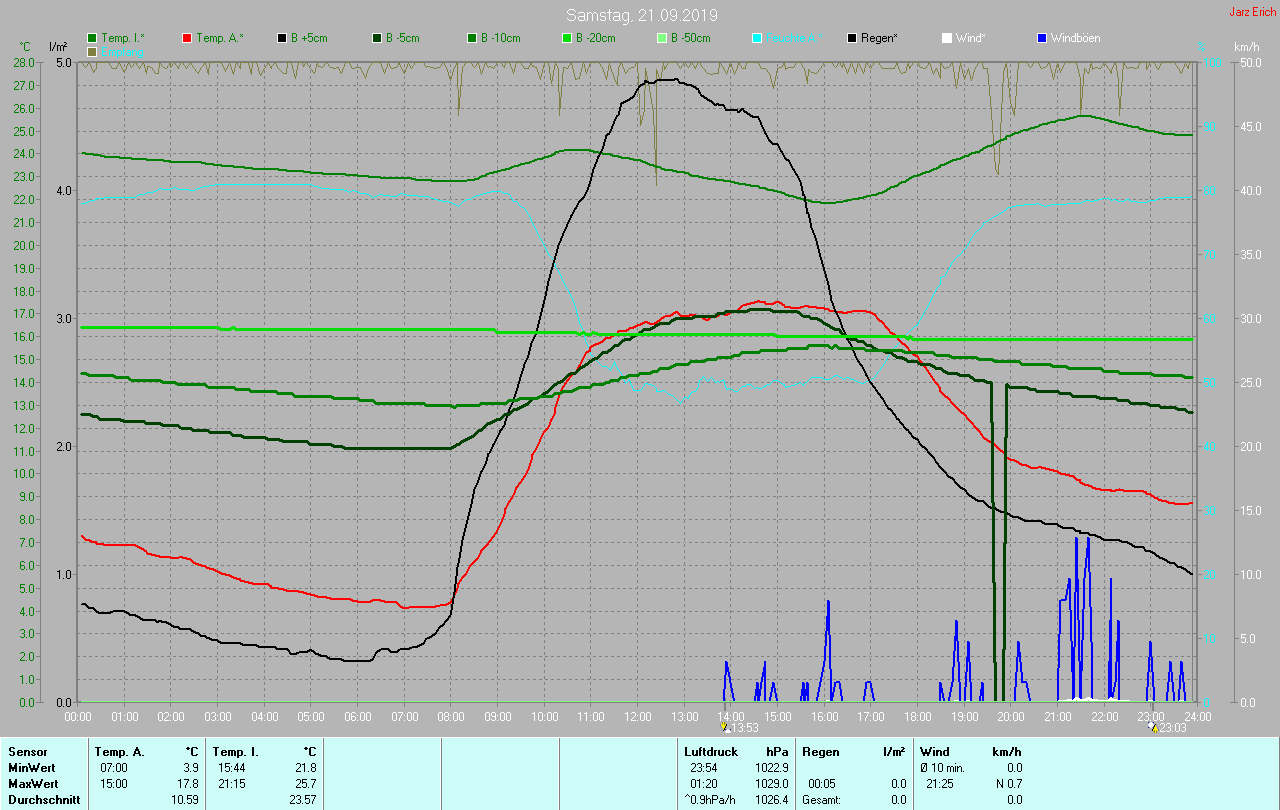Click the Temp. A. column header in table

[x=120, y=752]
